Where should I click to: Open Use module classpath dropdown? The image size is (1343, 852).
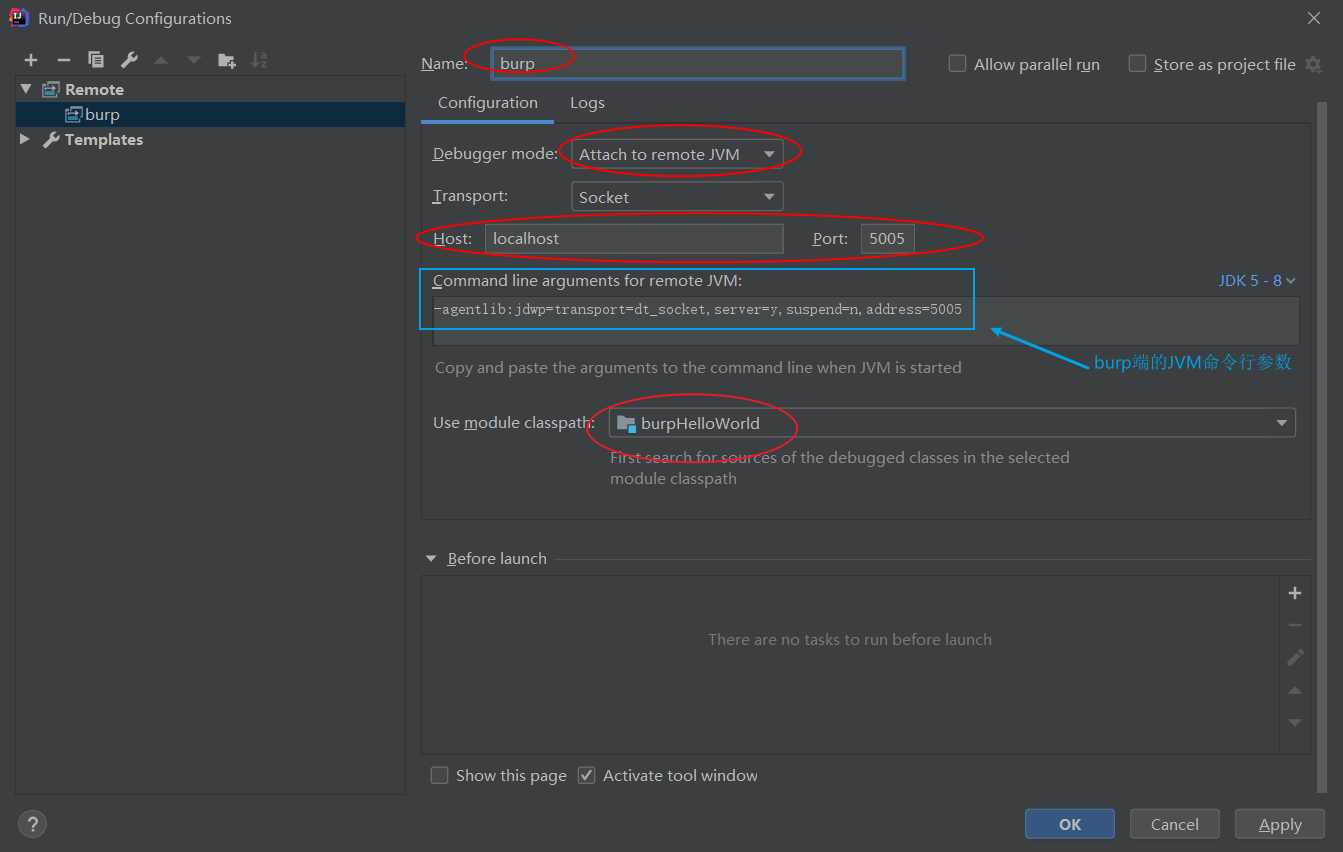click(952, 423)
